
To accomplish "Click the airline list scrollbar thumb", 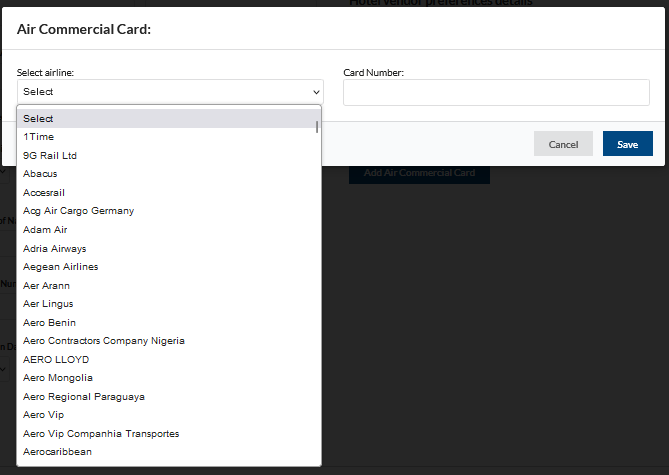I will [317, 127].
